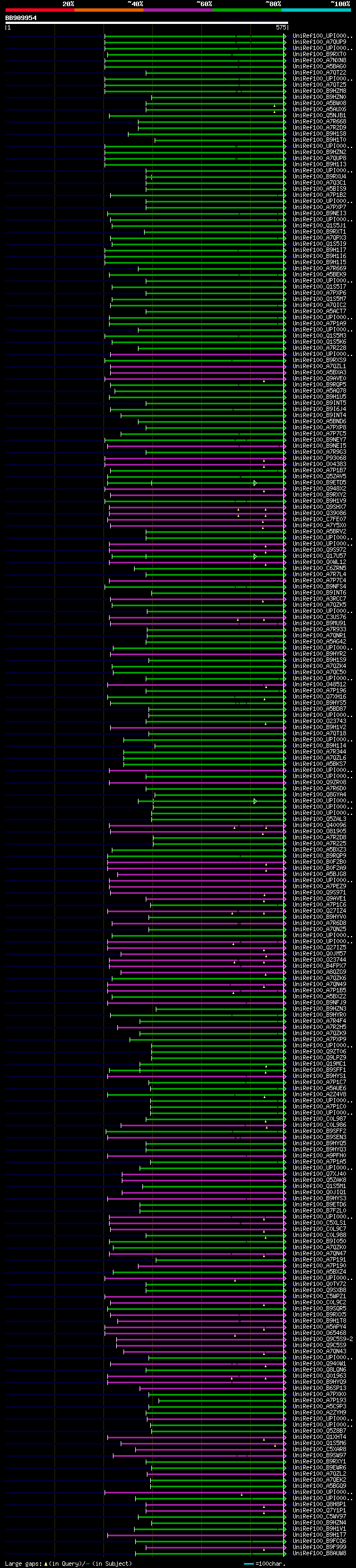Click the UniRef100_Q9C5S9-2 label
This screenshot has width=356, height=1568.
tap(323, 1338)
